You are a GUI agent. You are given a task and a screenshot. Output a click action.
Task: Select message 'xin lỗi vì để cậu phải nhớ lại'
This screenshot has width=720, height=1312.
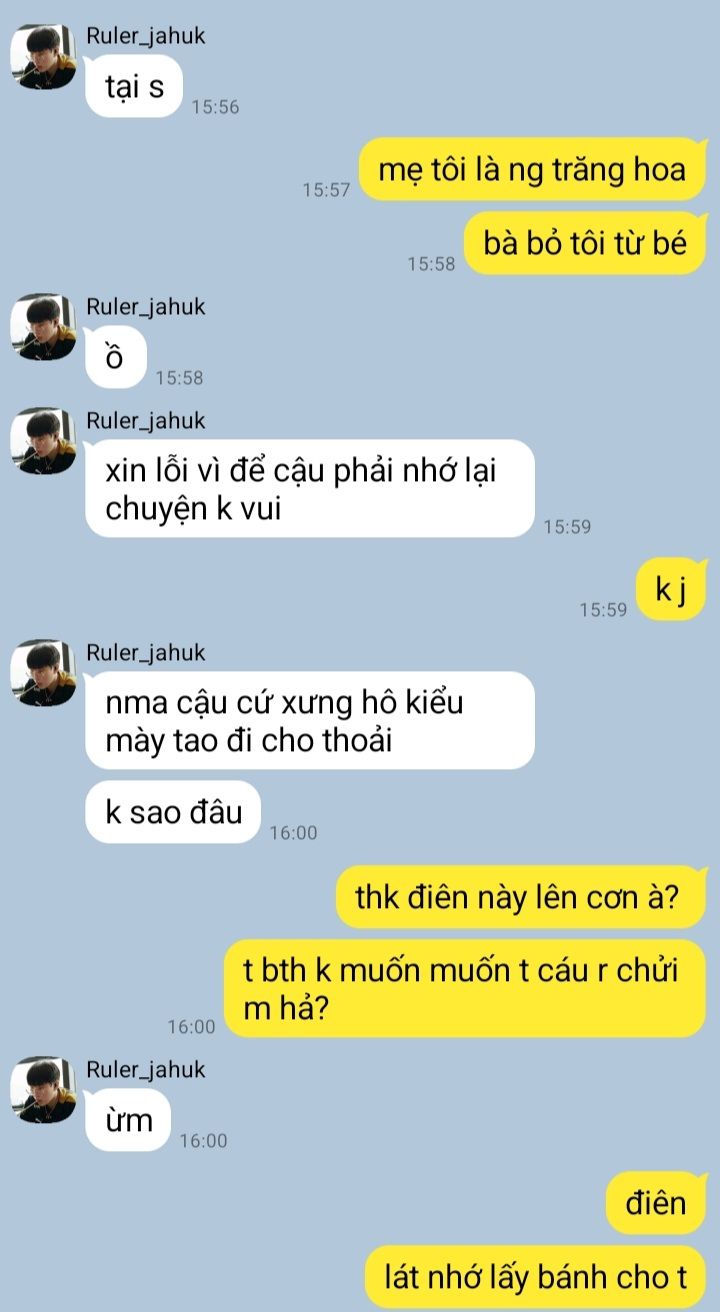point(310,489)
